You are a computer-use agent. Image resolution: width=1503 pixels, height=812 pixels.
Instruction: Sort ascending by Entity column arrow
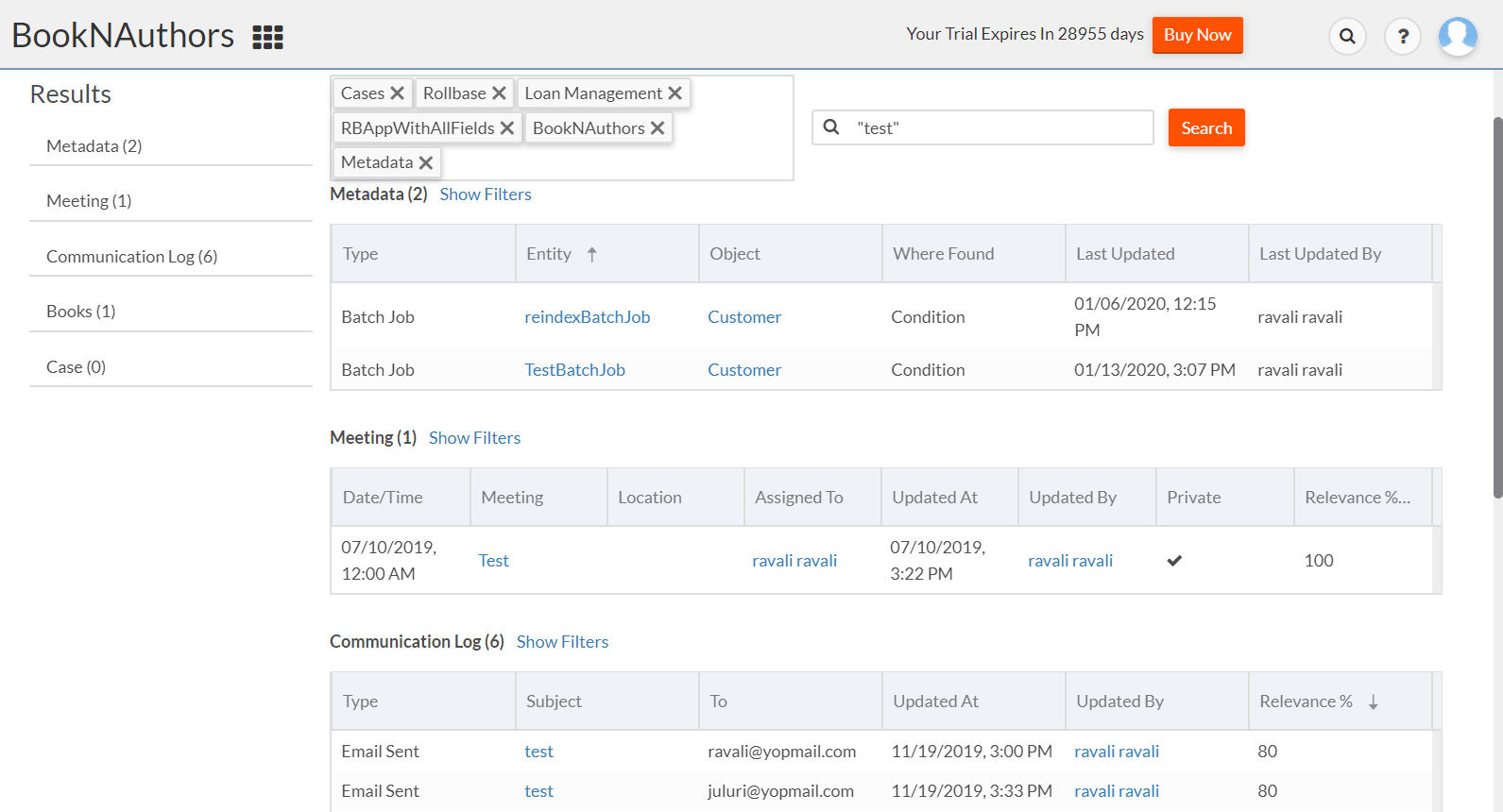click(x=592, y=254)
